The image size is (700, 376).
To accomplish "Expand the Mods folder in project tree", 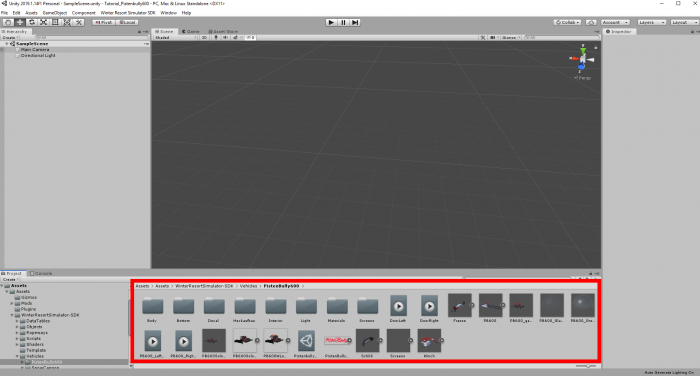I will [12, 303].
